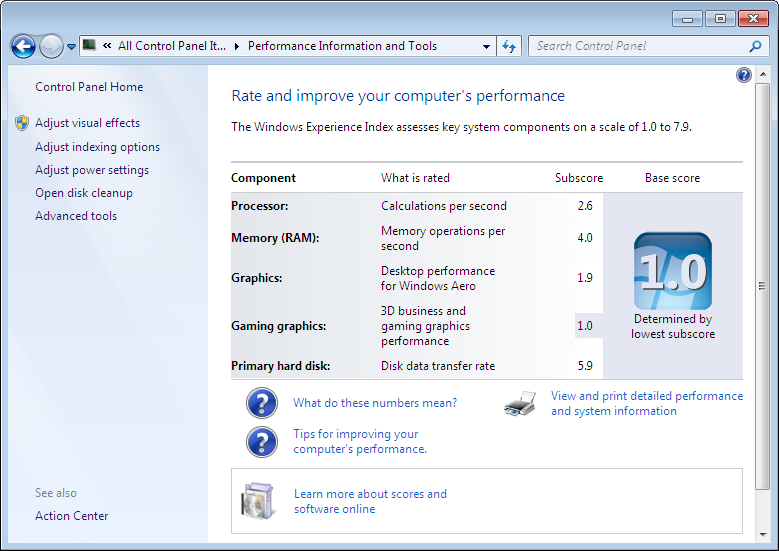View and print detailed performance information
Screen dimensions: 779x551
pyautogui.click(x=647, y=403)
